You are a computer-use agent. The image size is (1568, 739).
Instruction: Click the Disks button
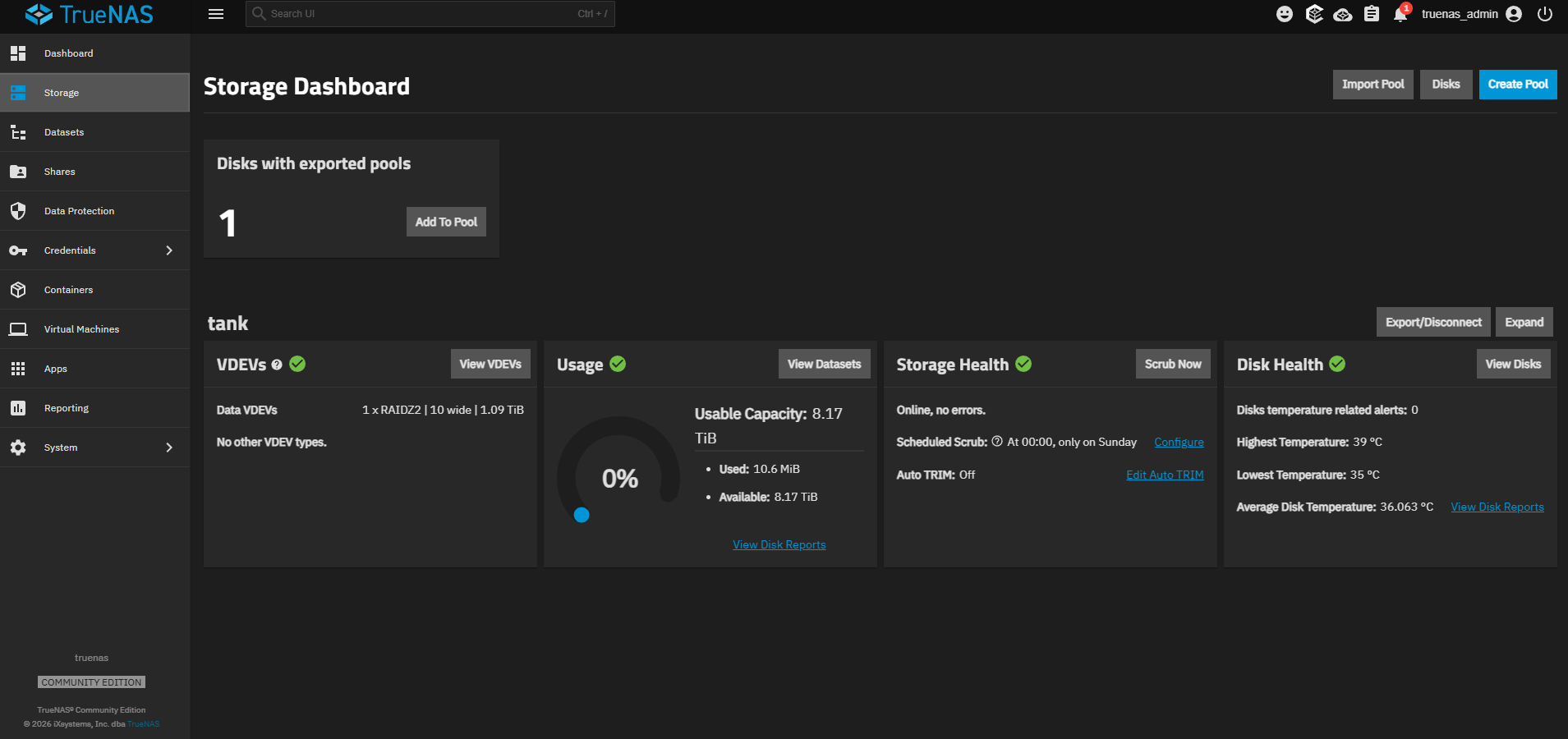point(1446,85)
